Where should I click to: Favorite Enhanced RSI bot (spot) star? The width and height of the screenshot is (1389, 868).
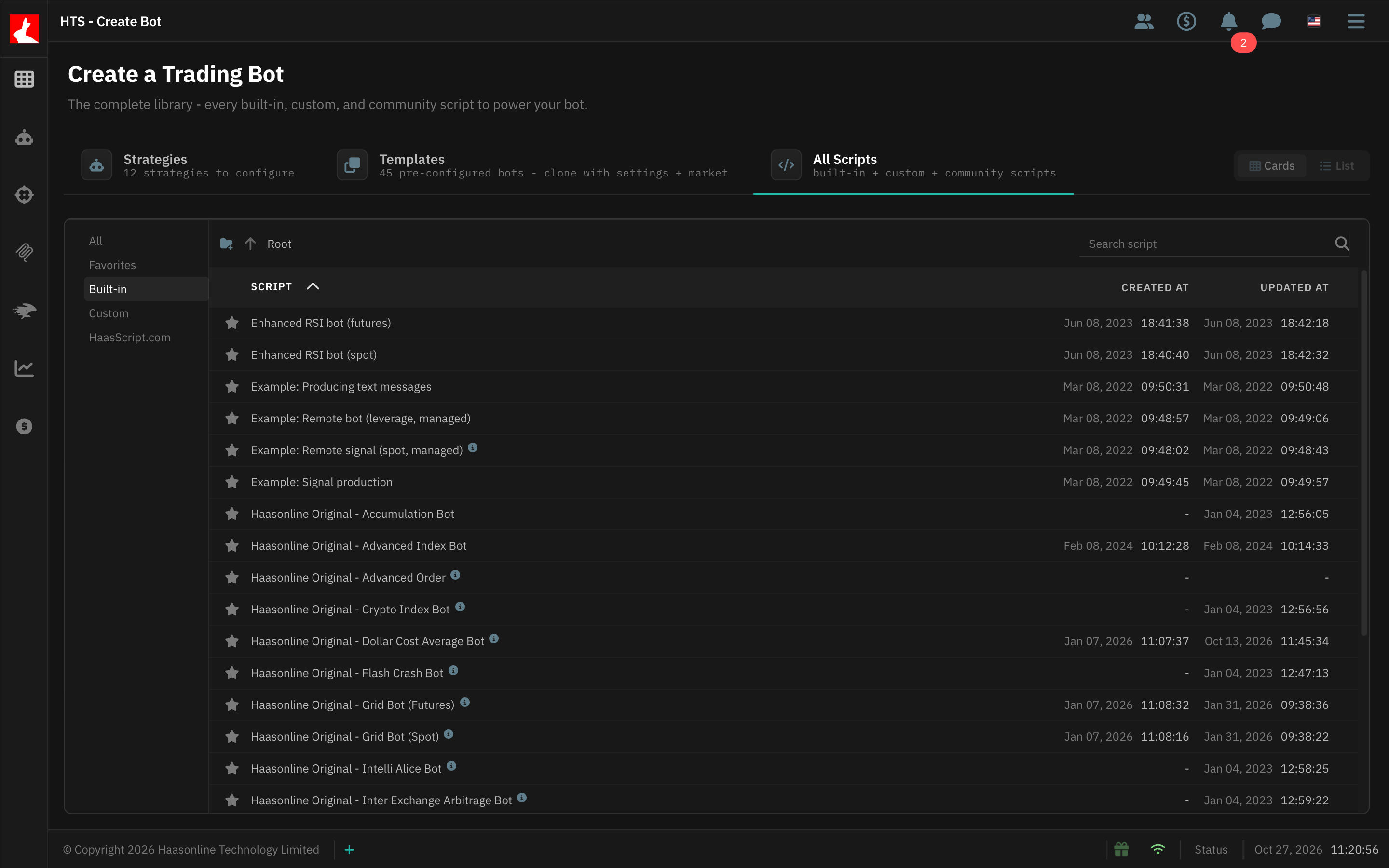click(x=232, y=355)
